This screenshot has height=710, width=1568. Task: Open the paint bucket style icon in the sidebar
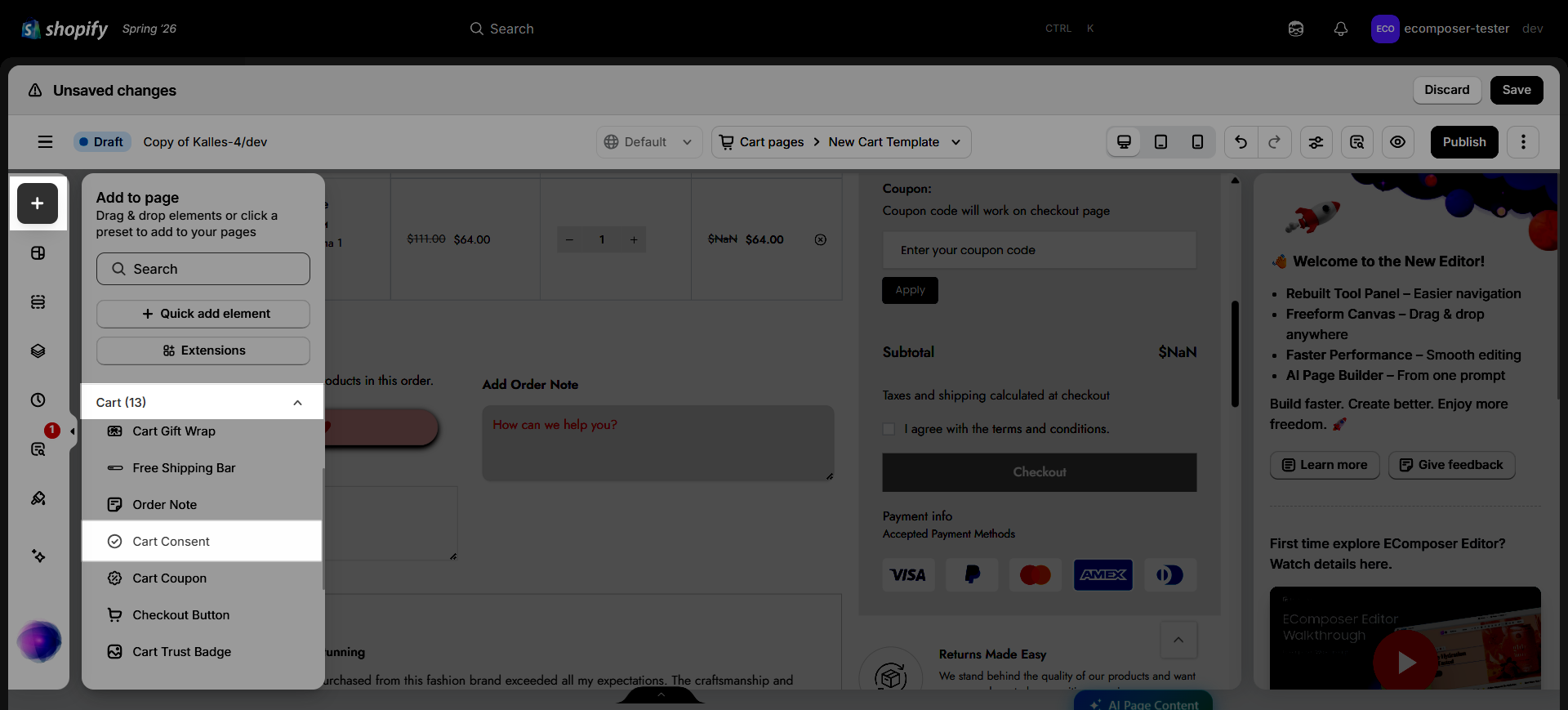point(38,498)
